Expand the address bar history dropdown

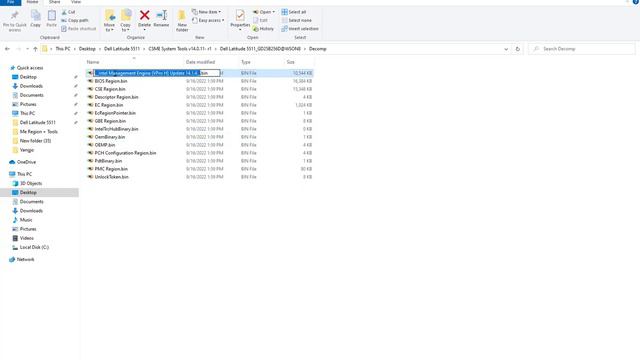tap(506, 49)
